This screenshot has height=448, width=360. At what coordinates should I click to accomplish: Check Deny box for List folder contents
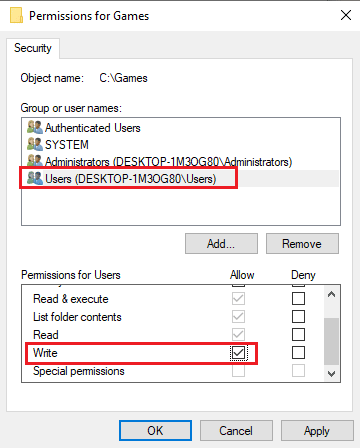click(x=298, y=316)
